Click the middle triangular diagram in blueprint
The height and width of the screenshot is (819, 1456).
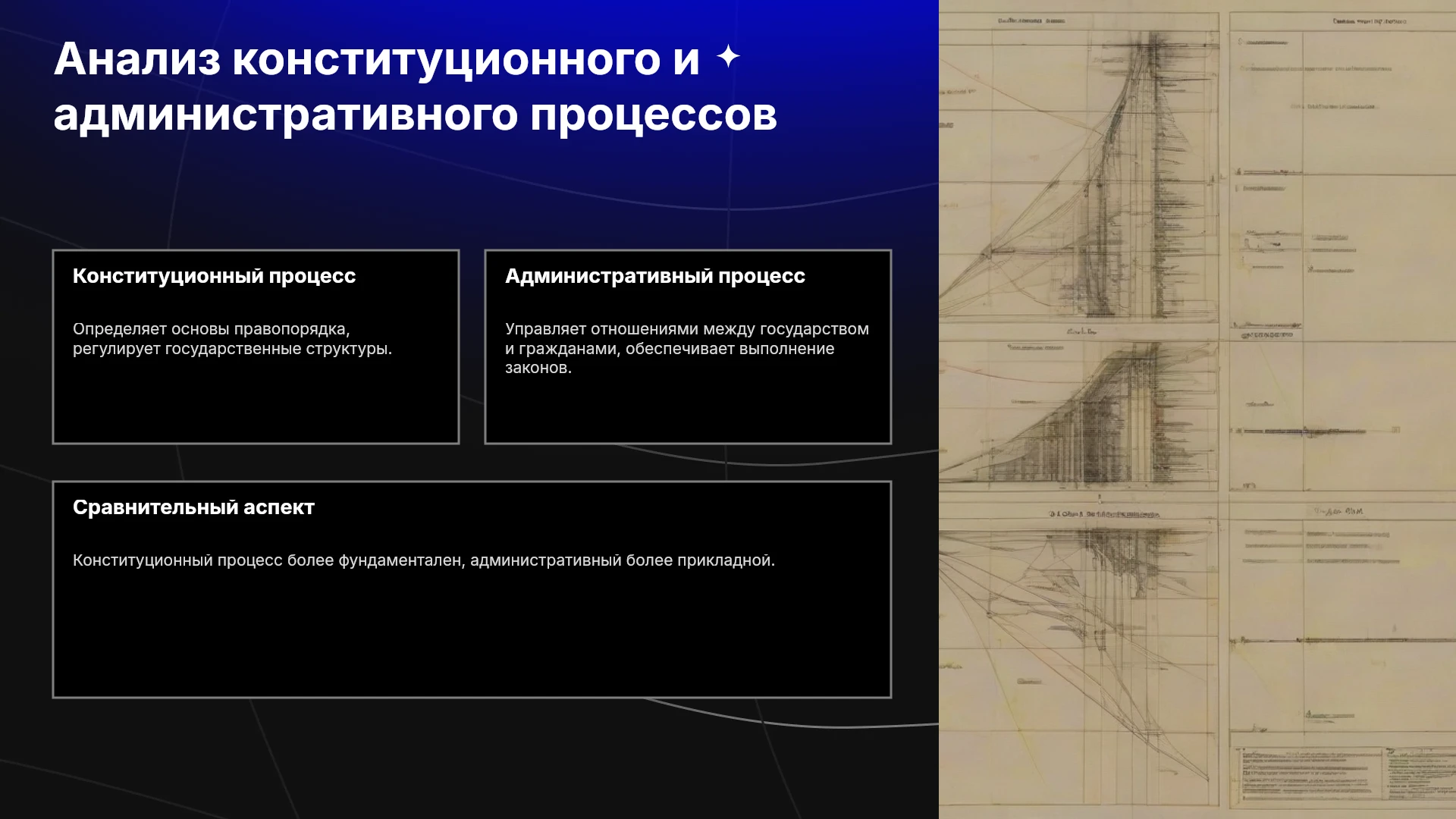[x=1084, y=413]
